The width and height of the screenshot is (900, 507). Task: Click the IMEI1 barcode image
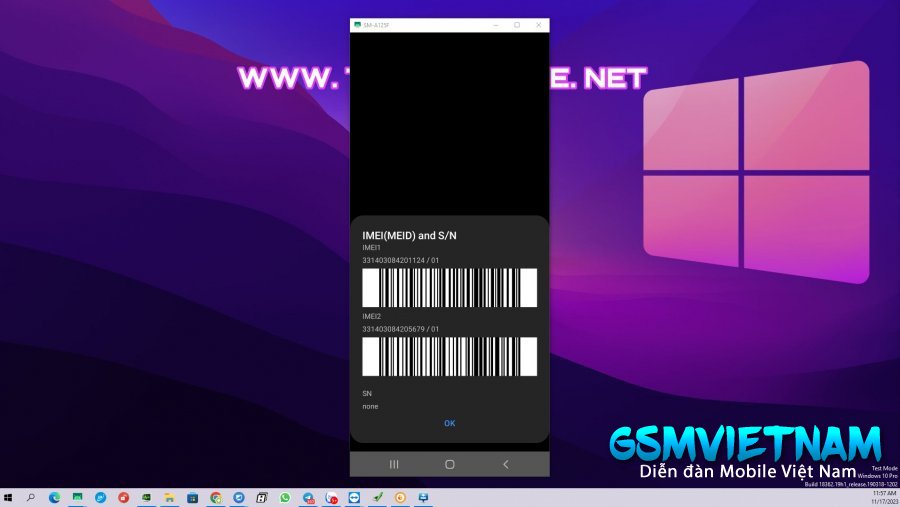tap(449, 288)
